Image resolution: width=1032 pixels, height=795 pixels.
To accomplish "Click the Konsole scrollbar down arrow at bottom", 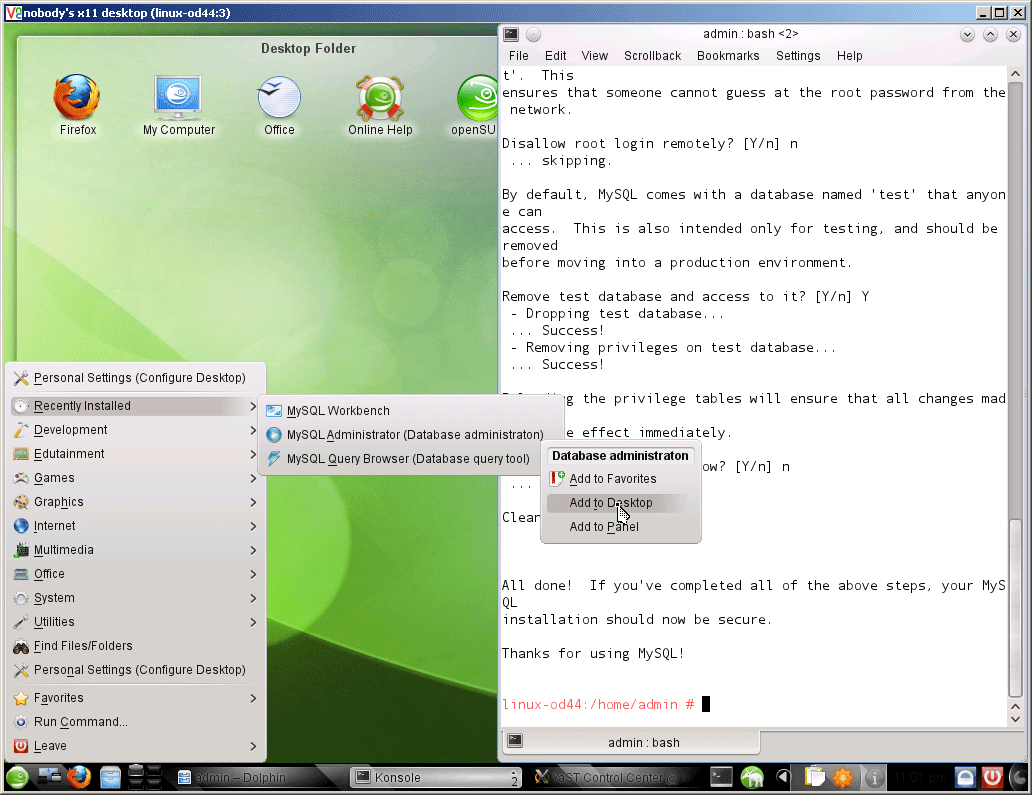I will tap(1014, 720).
